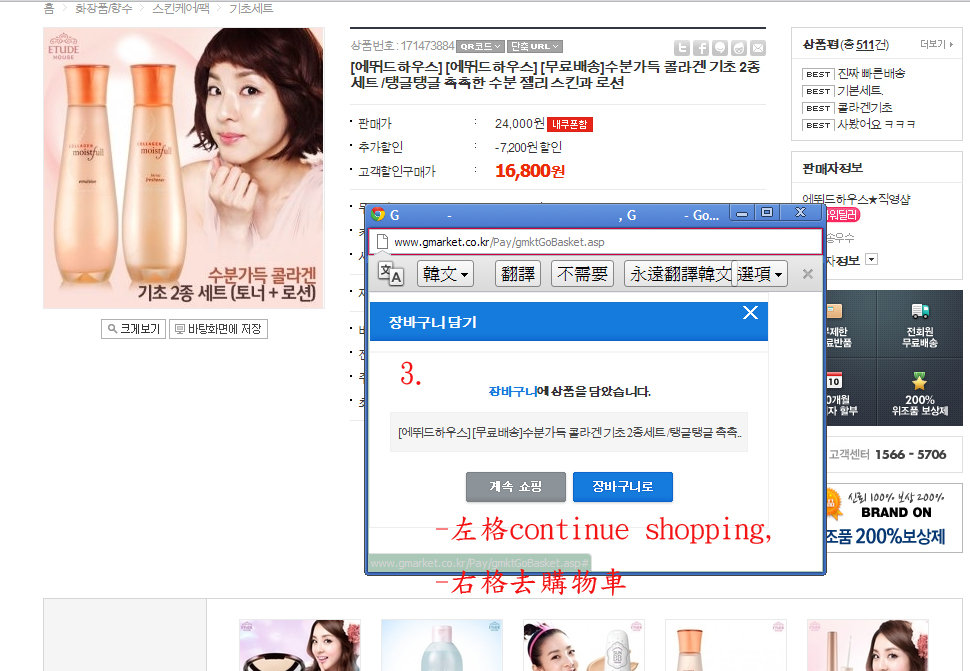Open the 상품평(총511건) reviews link
The width and height of the screenshot is (970, 671).
coord(846,45)
